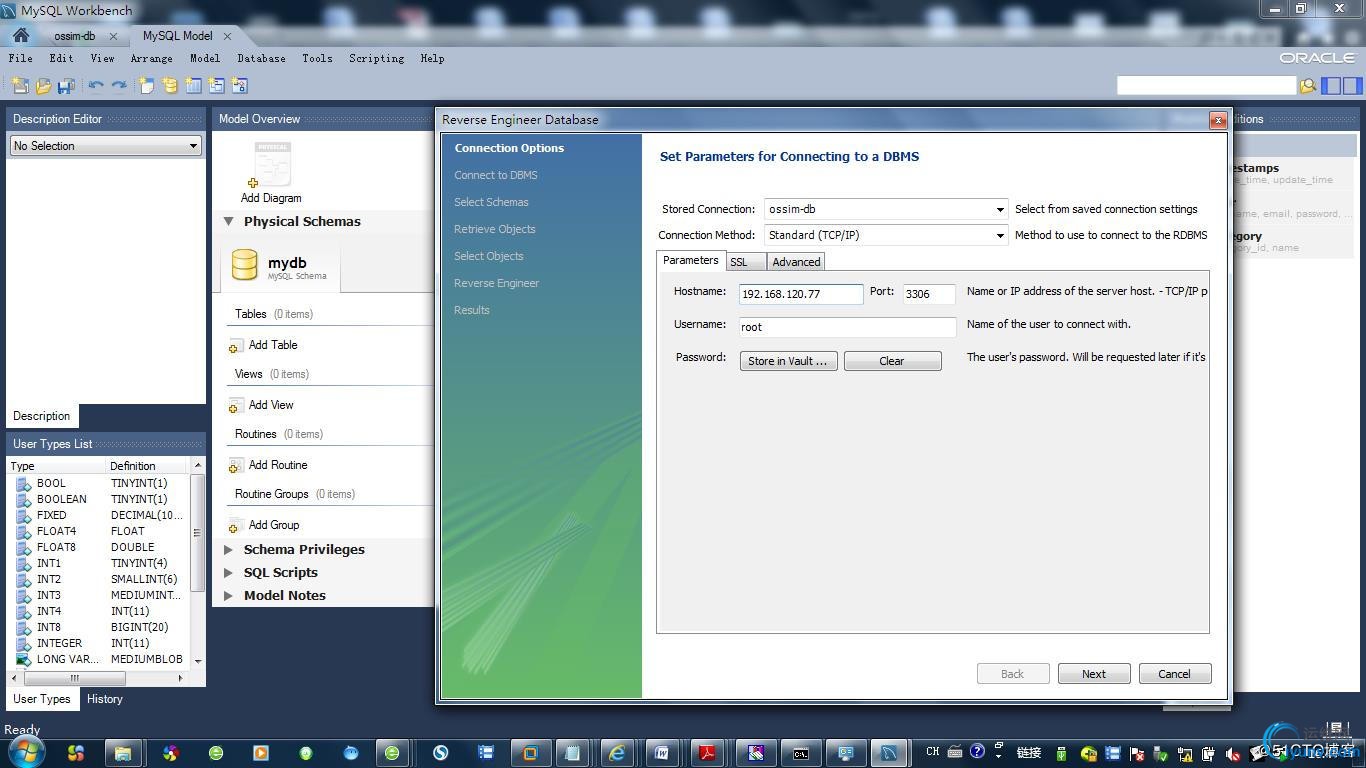
Task: Expand the SQL Scripts section
Action: click(229, 573)
